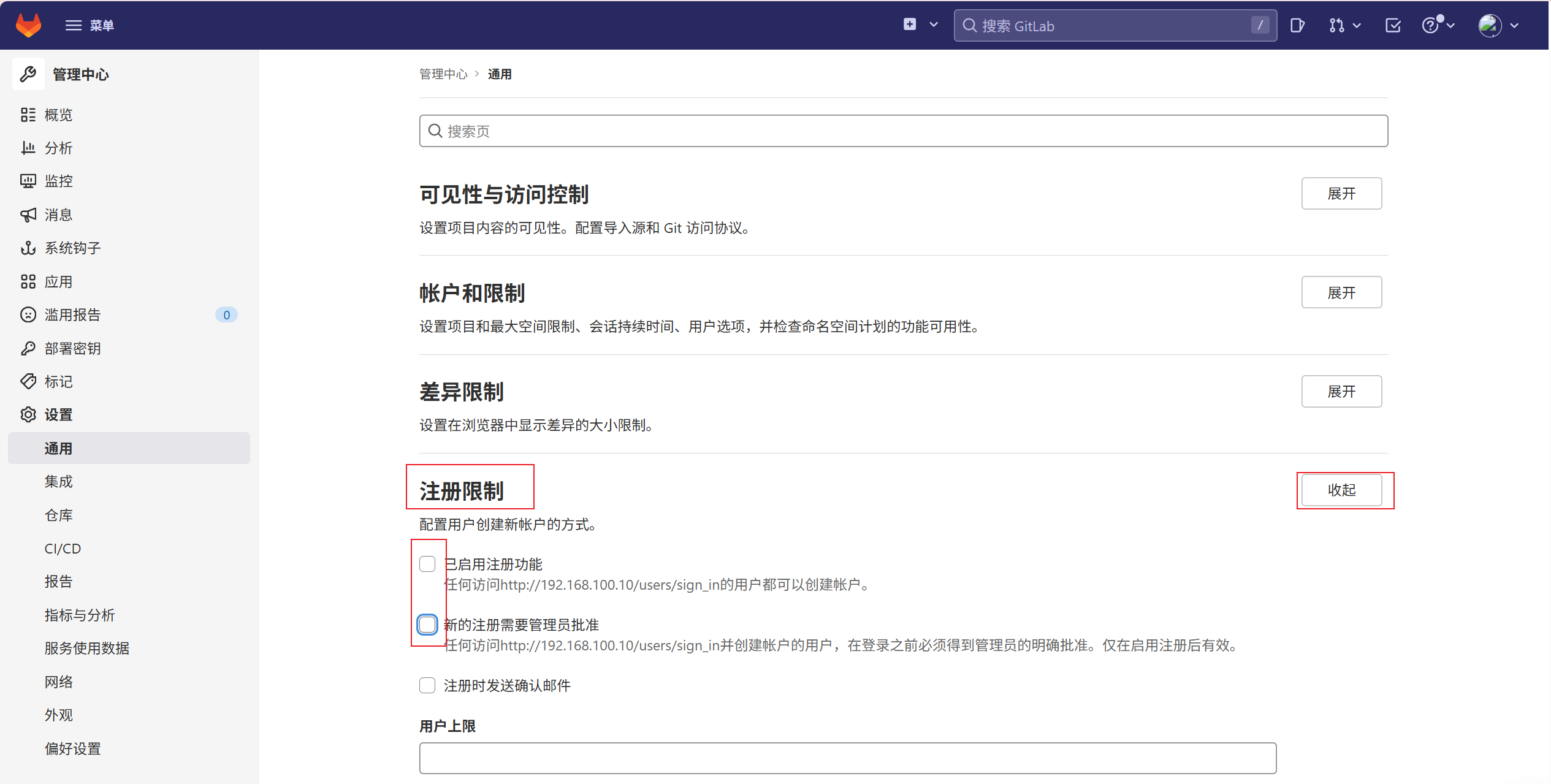Screen dimensions: 1551x784
Task: Open the 消息 megaphone sidebar item
Action: point(58,215)
